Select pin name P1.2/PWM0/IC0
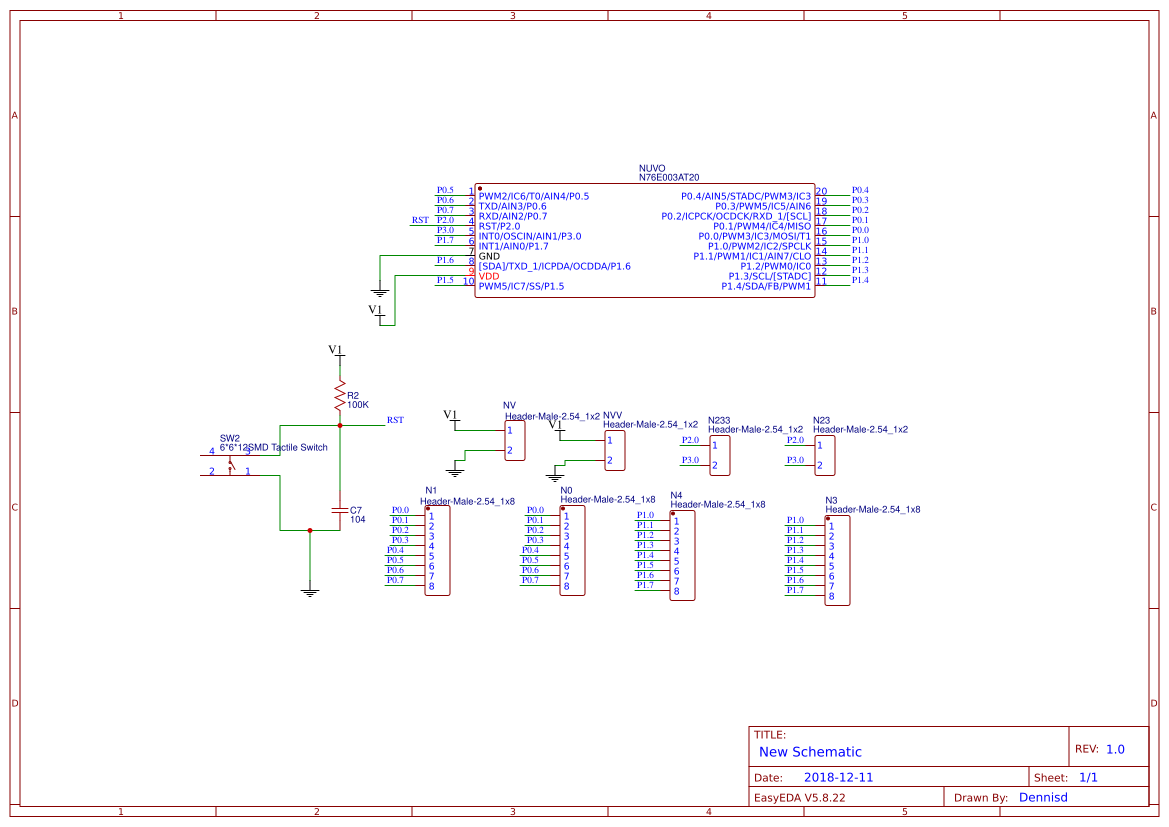This screenshot has width=1169, height=827. tap(776, 266)
